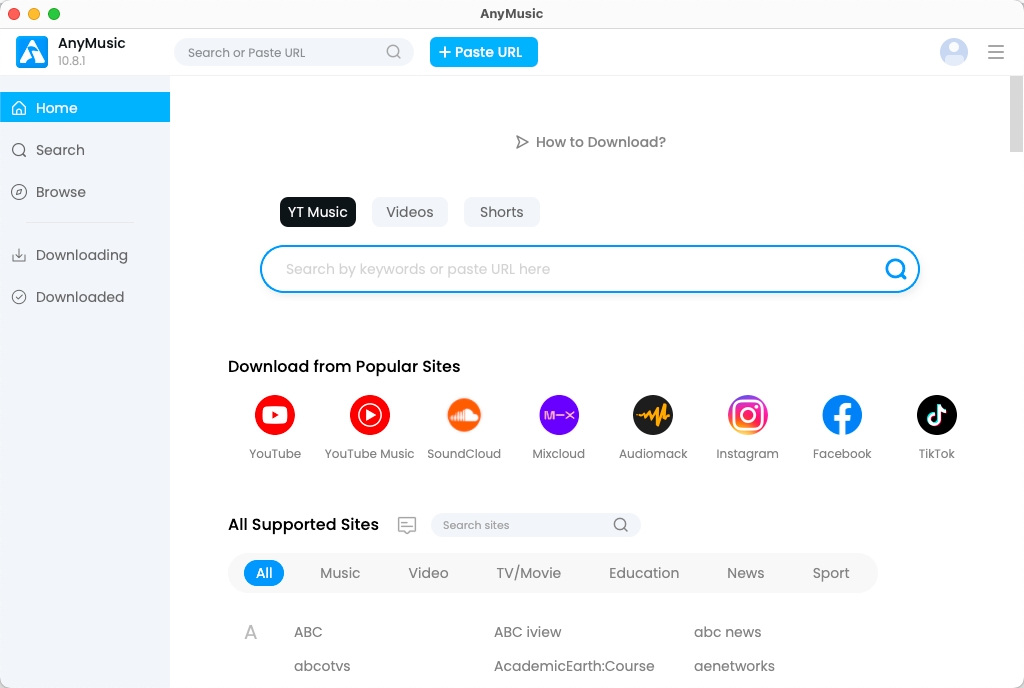
Task: Switch to the Videos tab
Action: click(409, 212)
